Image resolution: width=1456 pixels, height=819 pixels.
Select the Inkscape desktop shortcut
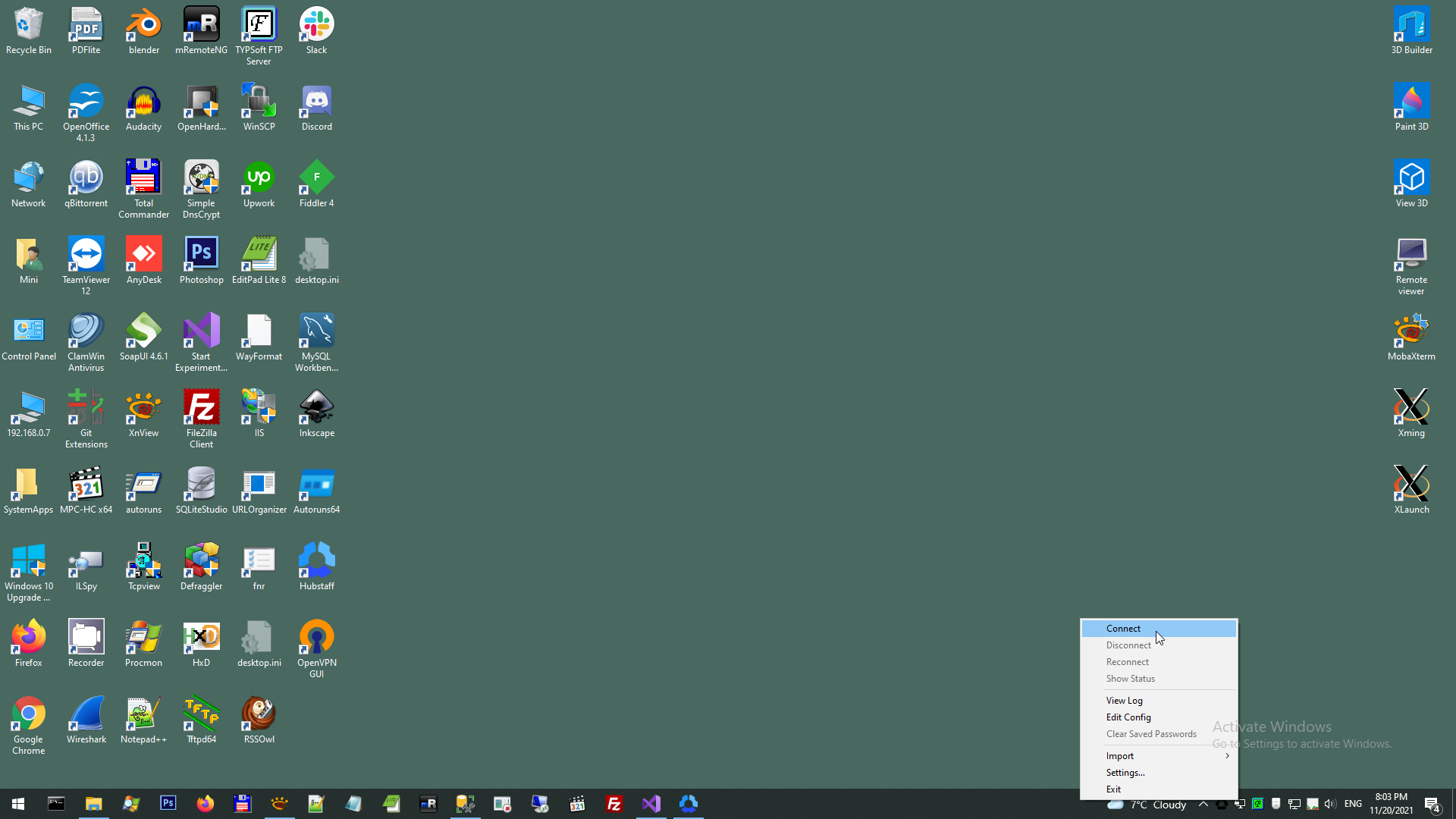coord(316,414)
